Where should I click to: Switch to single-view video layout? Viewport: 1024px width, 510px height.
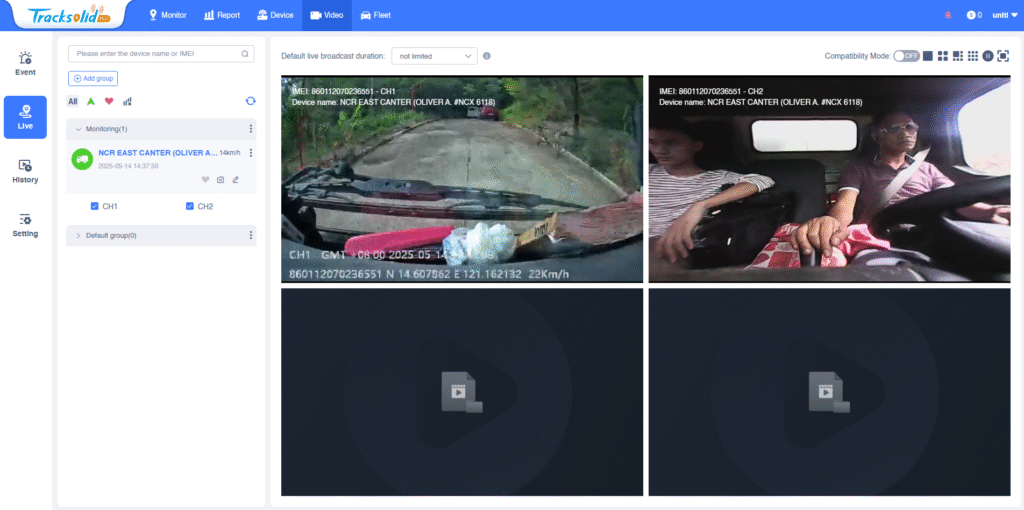pos(928,56)
